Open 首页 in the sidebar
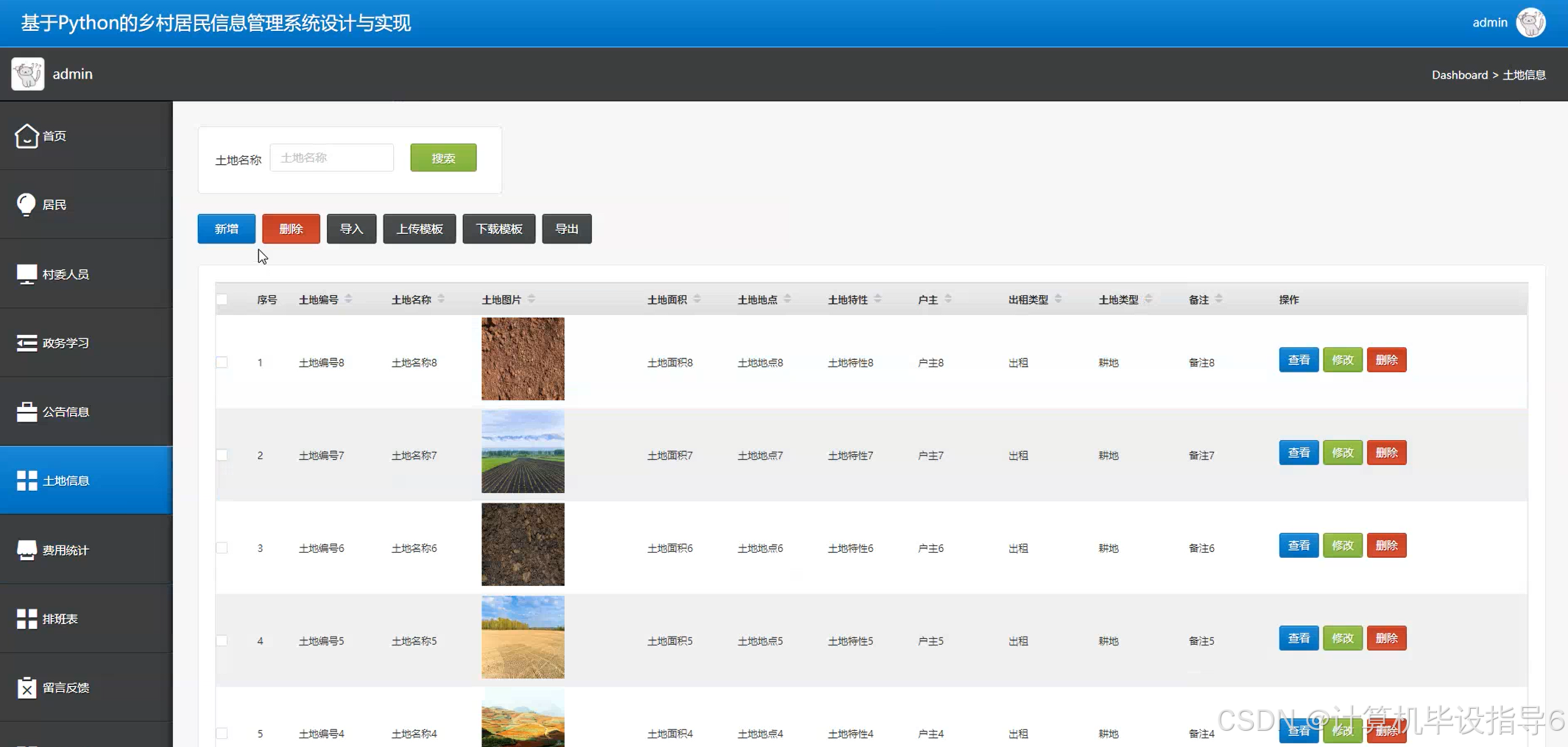The width and height of the screenshot is (1568, 747). pos(86,135)
